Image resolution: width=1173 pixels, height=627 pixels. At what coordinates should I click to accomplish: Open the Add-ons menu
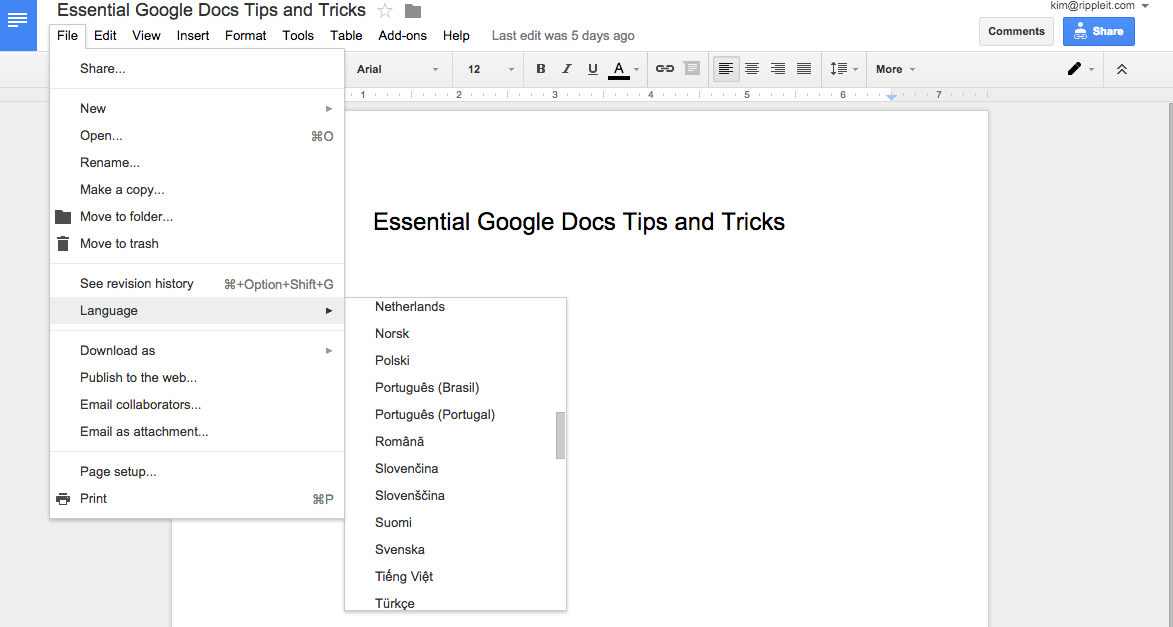tap(402, 35)
